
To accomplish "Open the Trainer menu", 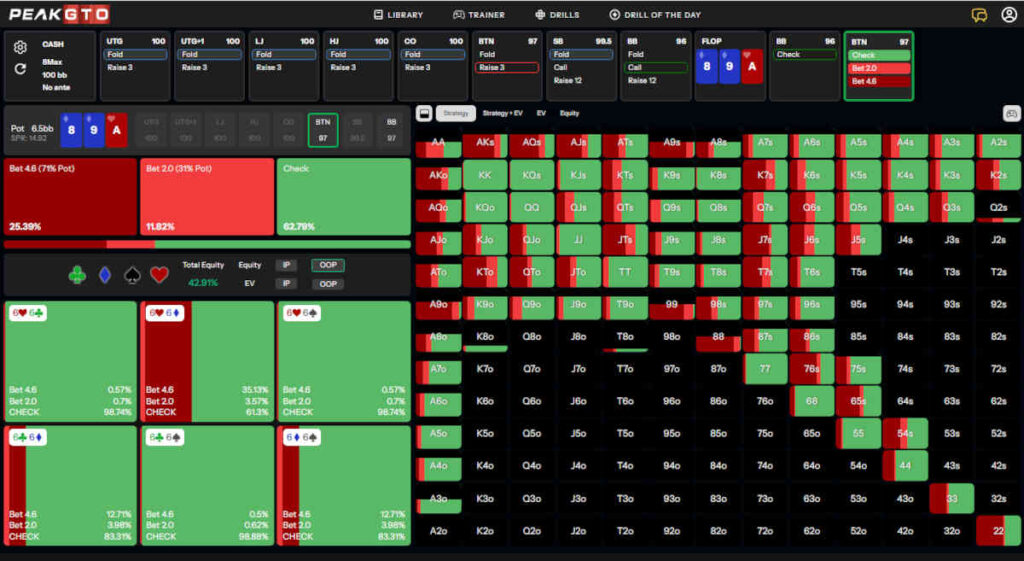I will tap(479, 14).
